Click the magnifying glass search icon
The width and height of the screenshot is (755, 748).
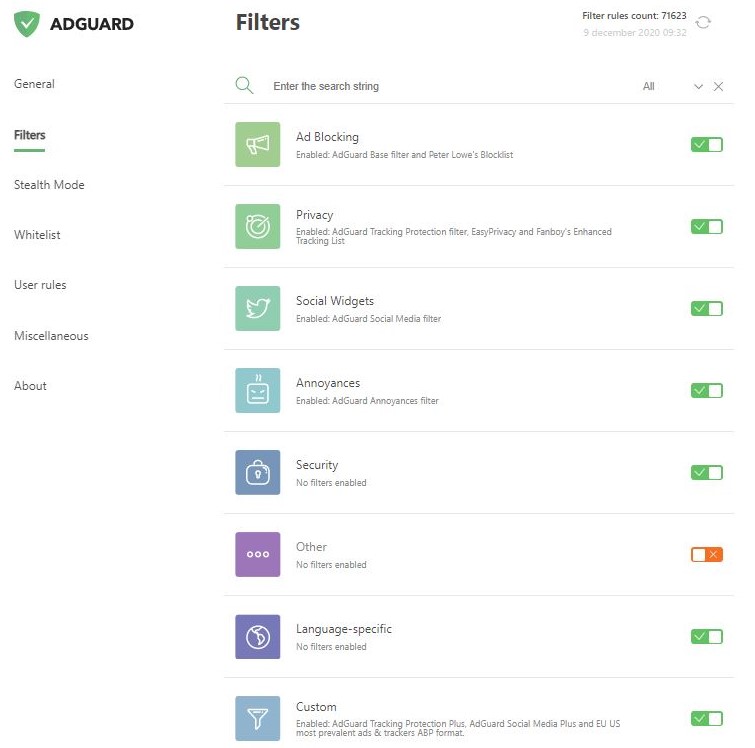click(244, 85)
